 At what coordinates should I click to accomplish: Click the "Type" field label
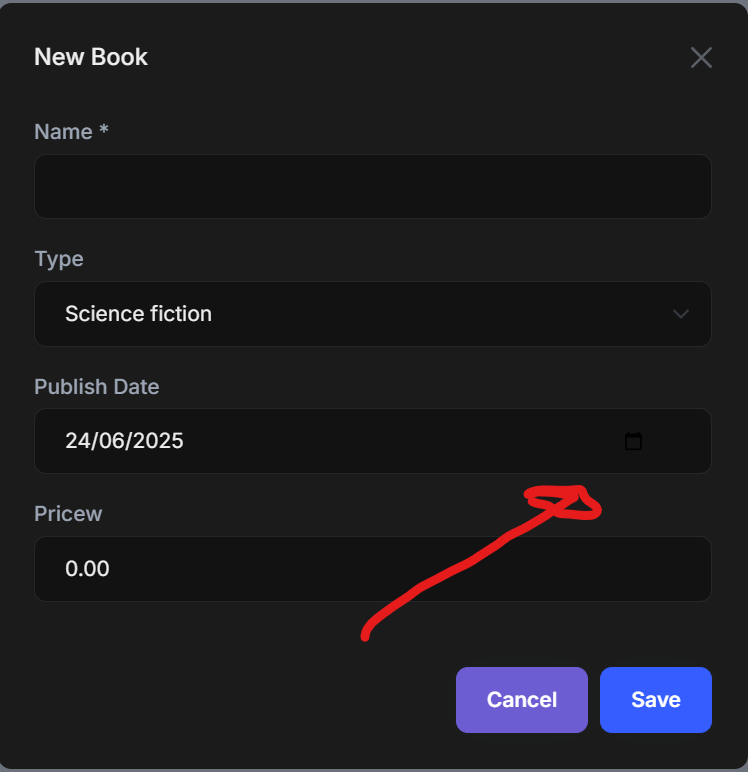[x=59, y=259]
